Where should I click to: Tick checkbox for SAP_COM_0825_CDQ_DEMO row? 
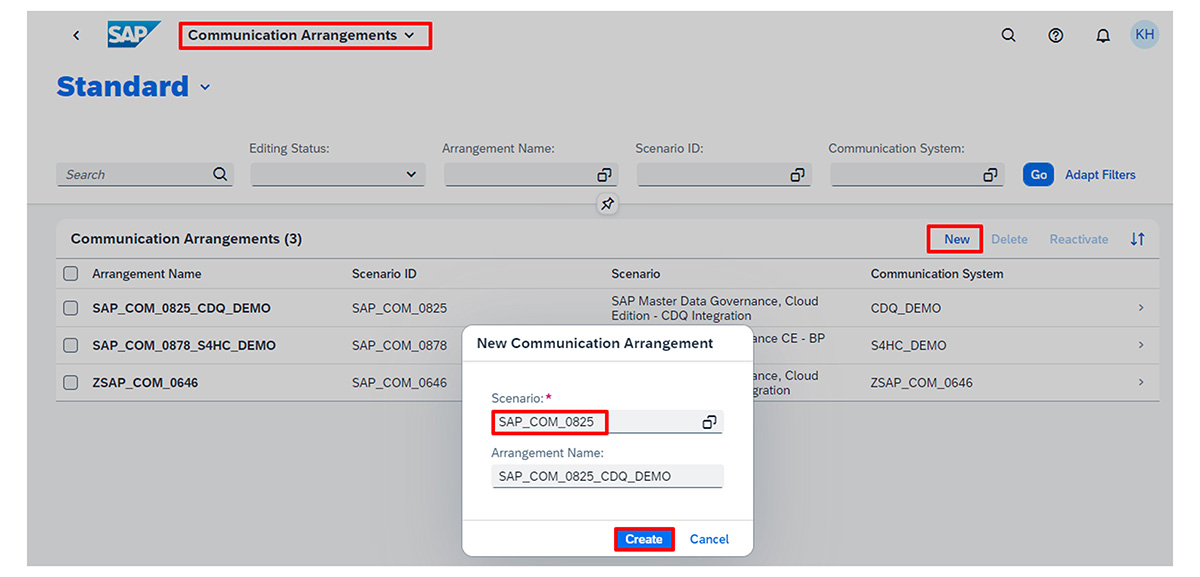point(71,308)
